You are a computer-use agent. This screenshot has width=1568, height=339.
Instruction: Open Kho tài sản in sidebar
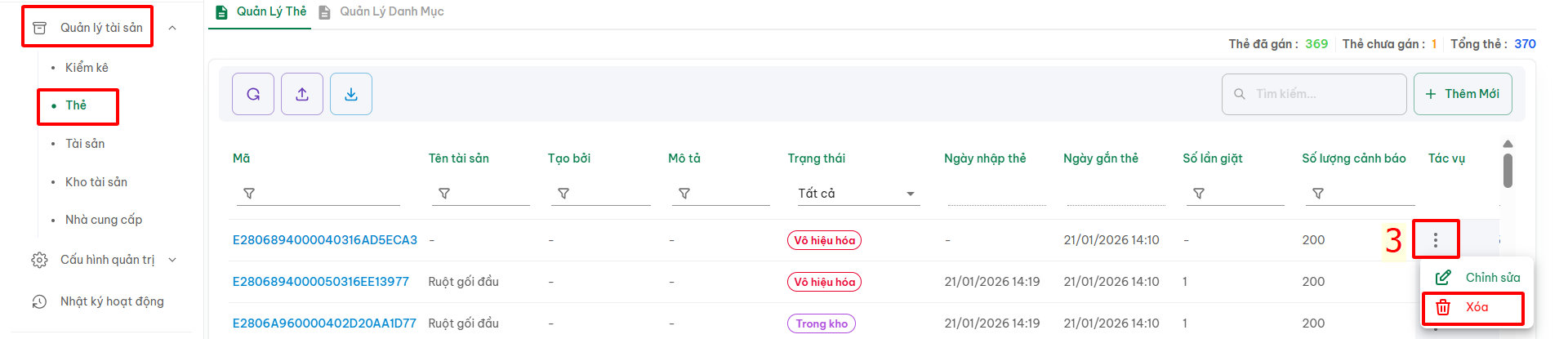(x=96, y=182)
